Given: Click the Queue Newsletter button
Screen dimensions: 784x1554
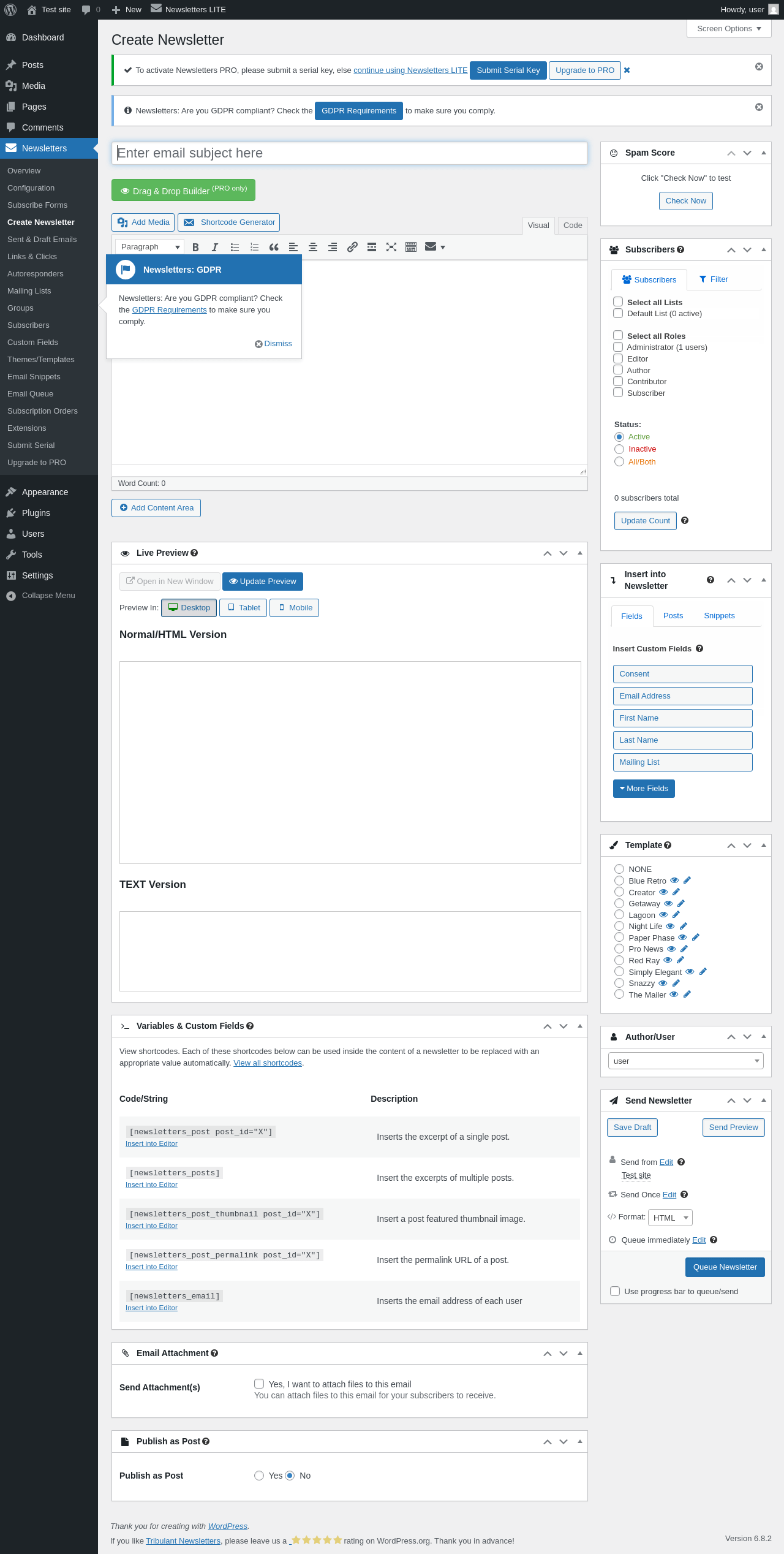Looking at the screenshot, I should coord(725,1267).
